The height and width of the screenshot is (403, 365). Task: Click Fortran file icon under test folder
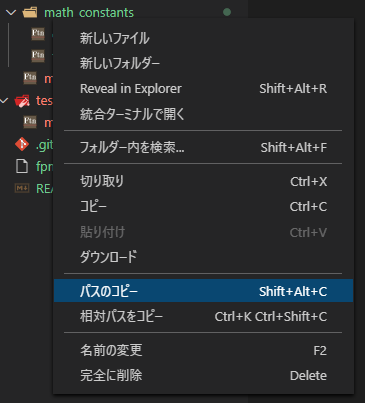tap(30, 121)
